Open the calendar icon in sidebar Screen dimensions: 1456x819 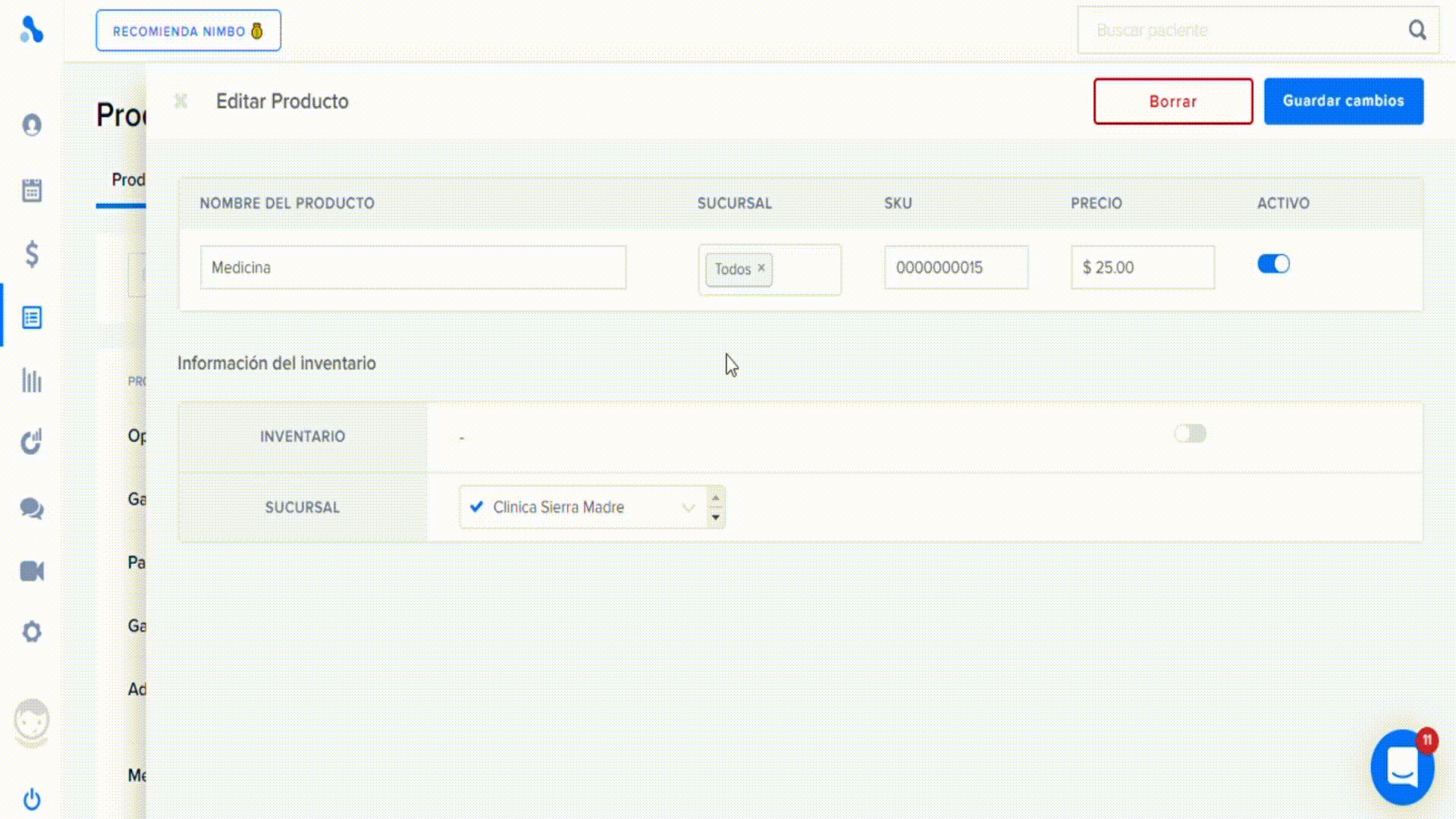point(32,190)
